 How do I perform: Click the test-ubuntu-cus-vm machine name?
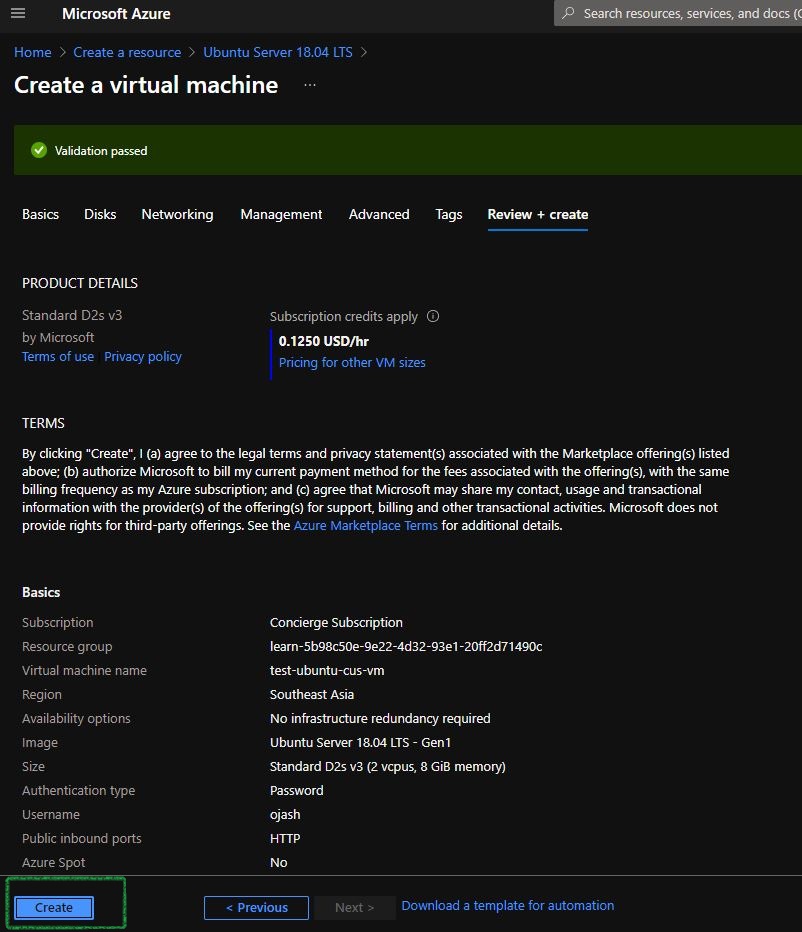(x=327, y=670)
